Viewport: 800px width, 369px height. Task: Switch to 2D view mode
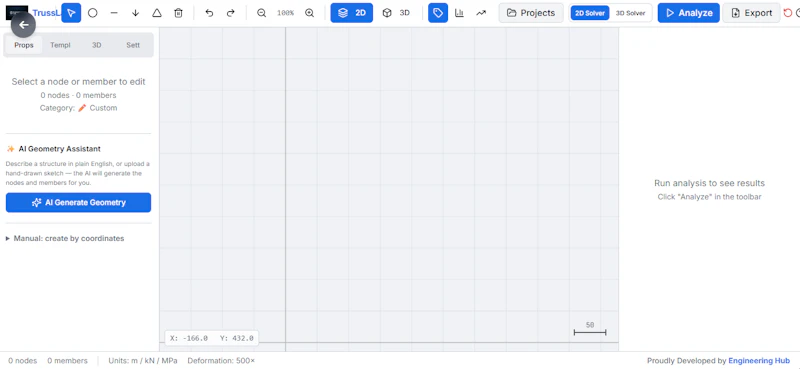click(352, 13)
